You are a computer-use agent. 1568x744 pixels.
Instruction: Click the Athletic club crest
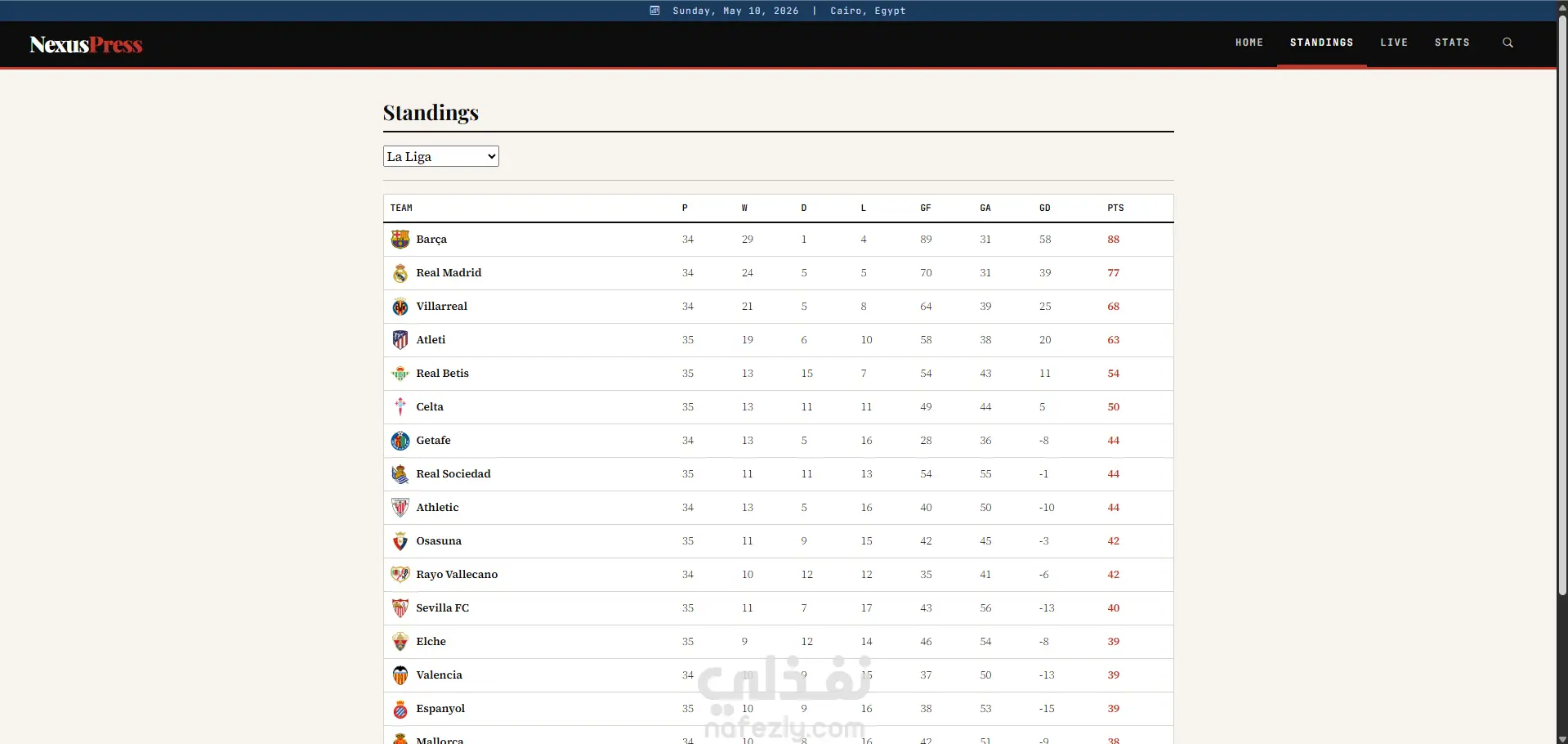pos(400,508)
